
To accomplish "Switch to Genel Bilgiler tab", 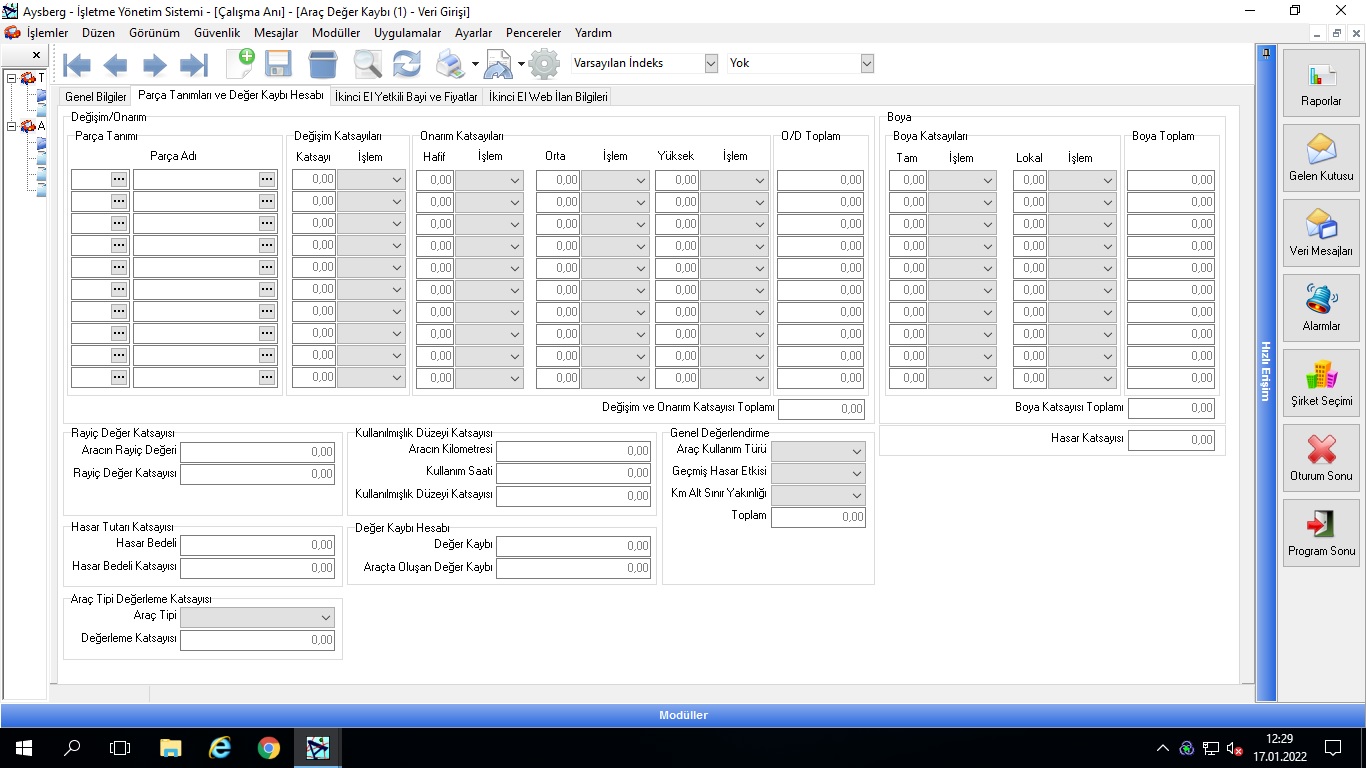I will click(96, 97).
